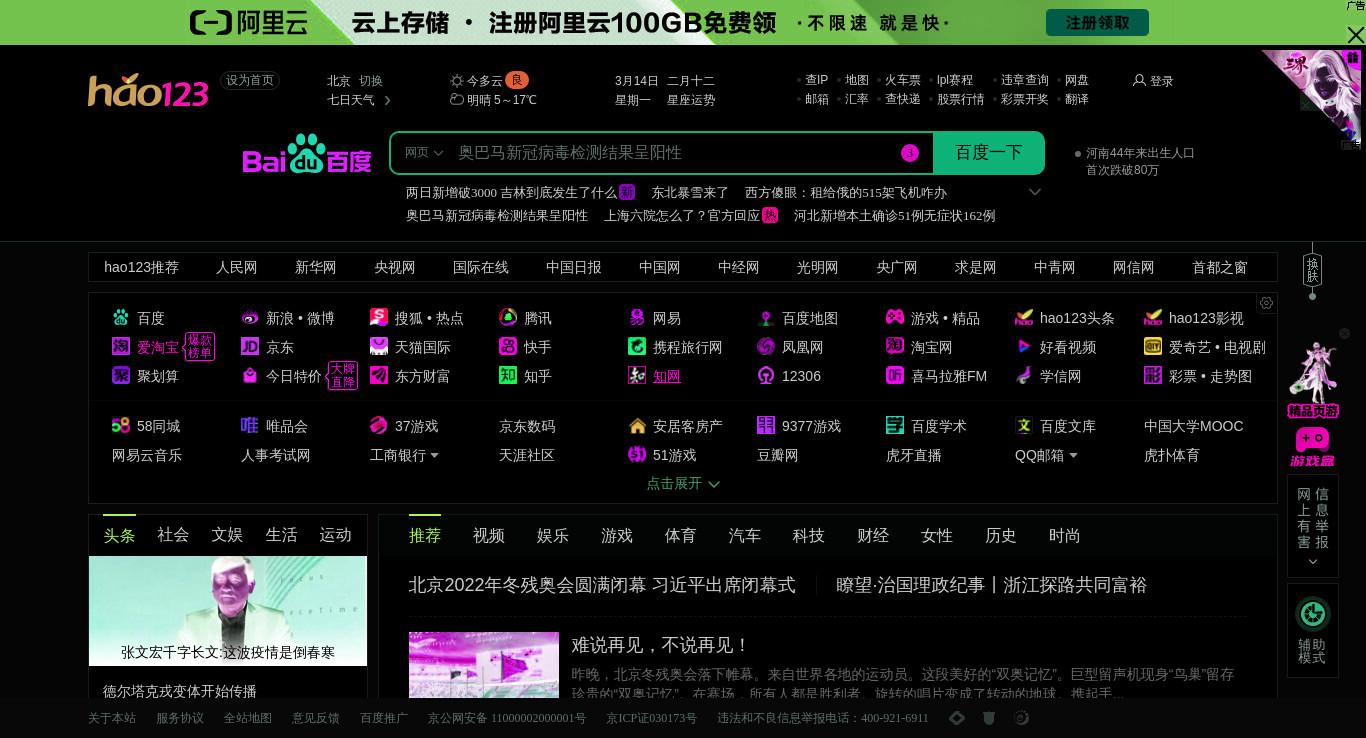Click the 天猫国际 cat icon
Viewport: 1366px width, 738px height.
(379, 347)
